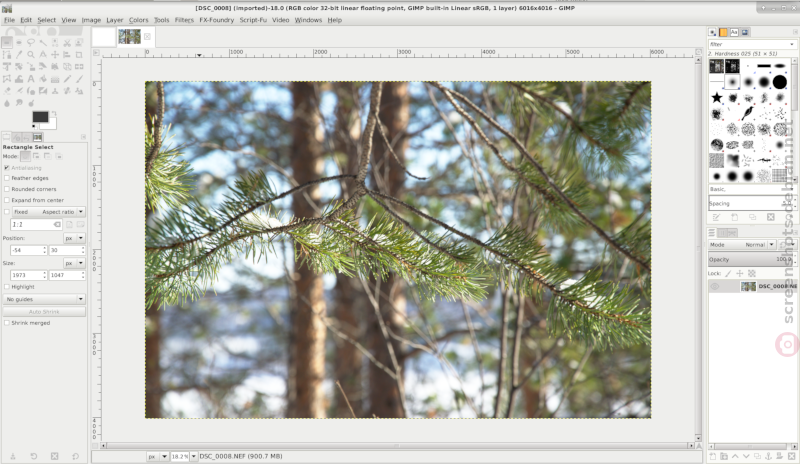The width and height of the screenshot is (800, 464).
Task: Click the Auto Shrink button
Action: [x=44, y=311]
